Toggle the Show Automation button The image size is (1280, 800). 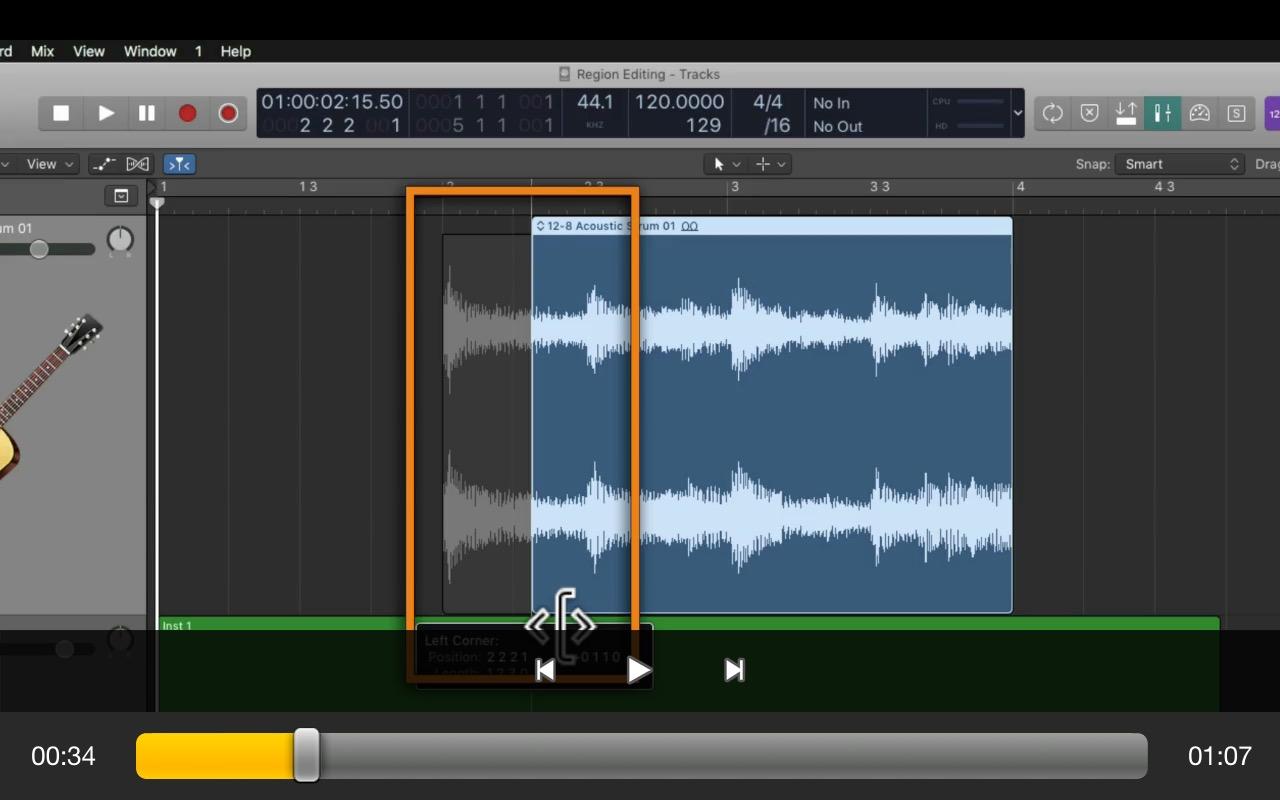tap(104, 164)
